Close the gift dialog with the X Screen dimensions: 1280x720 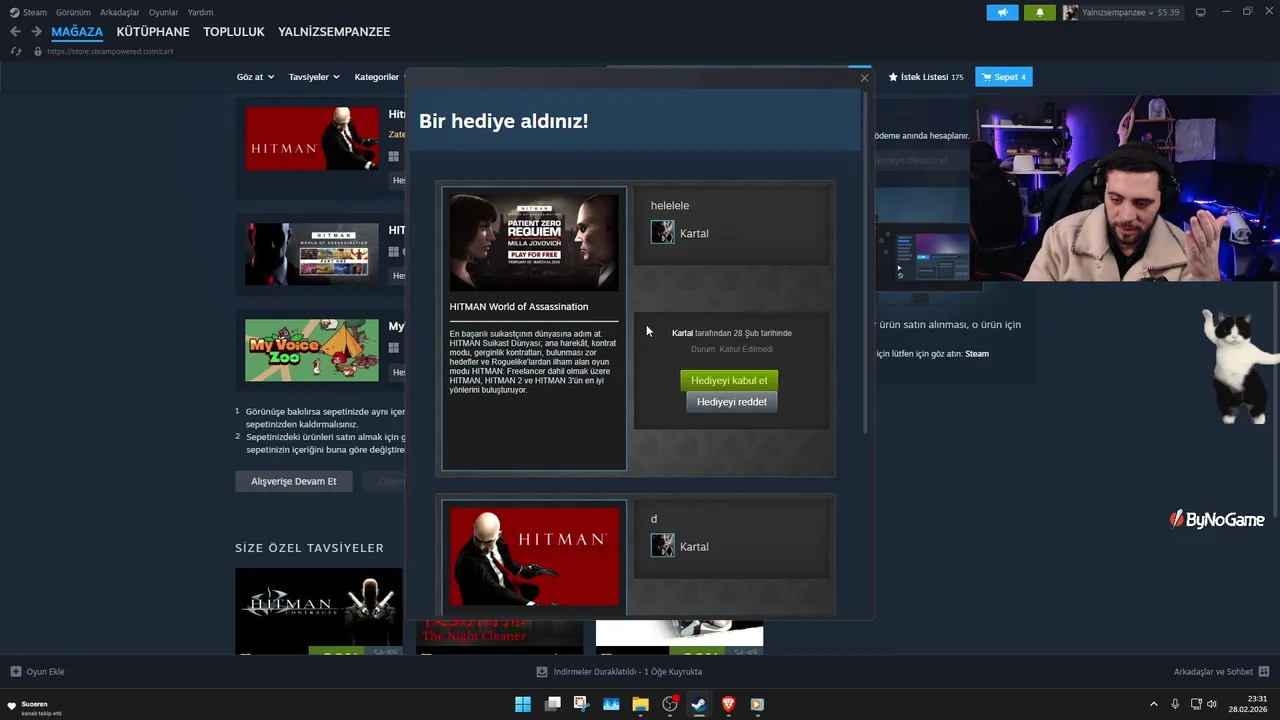click(x=864, y=78)
